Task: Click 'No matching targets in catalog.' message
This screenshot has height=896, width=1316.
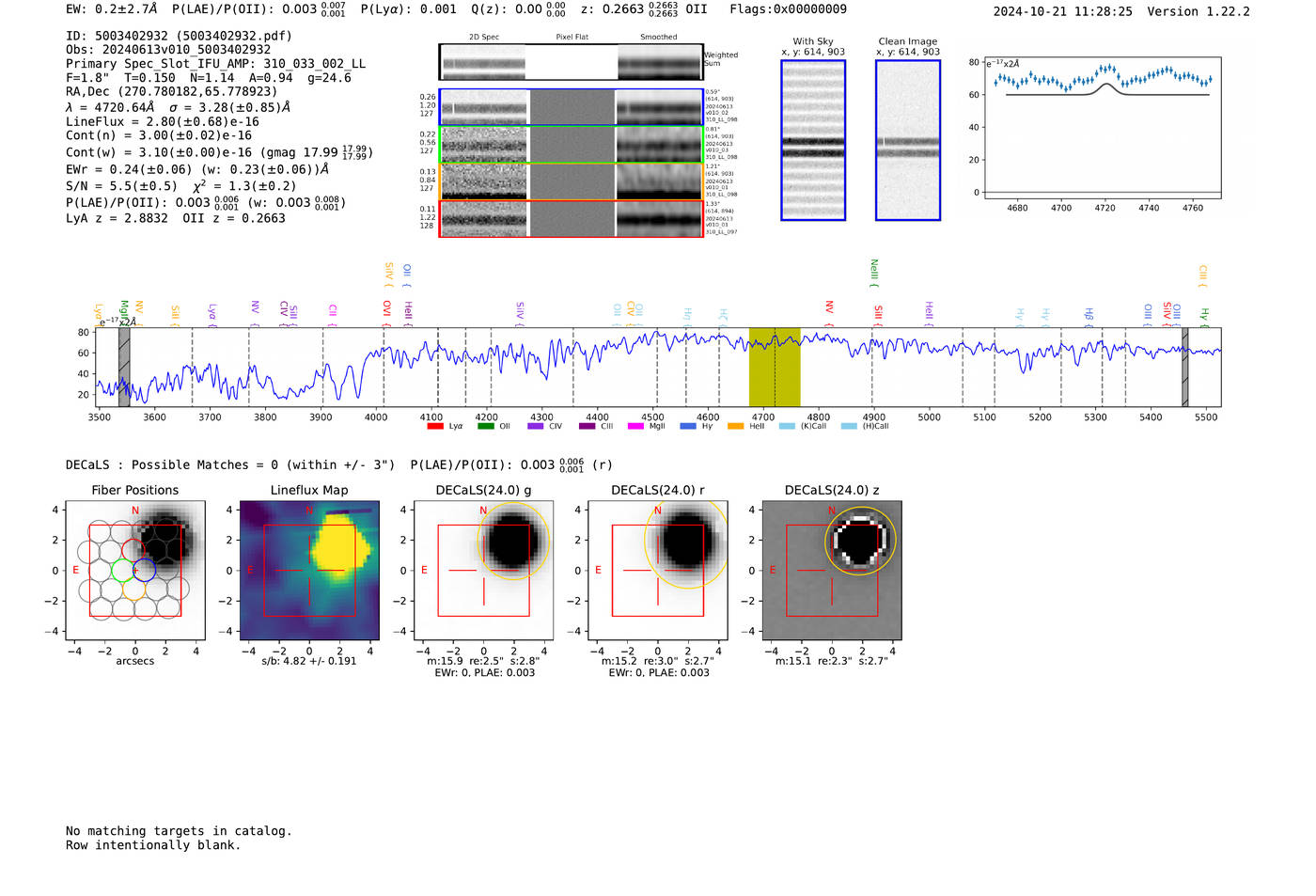Action: 179,831
